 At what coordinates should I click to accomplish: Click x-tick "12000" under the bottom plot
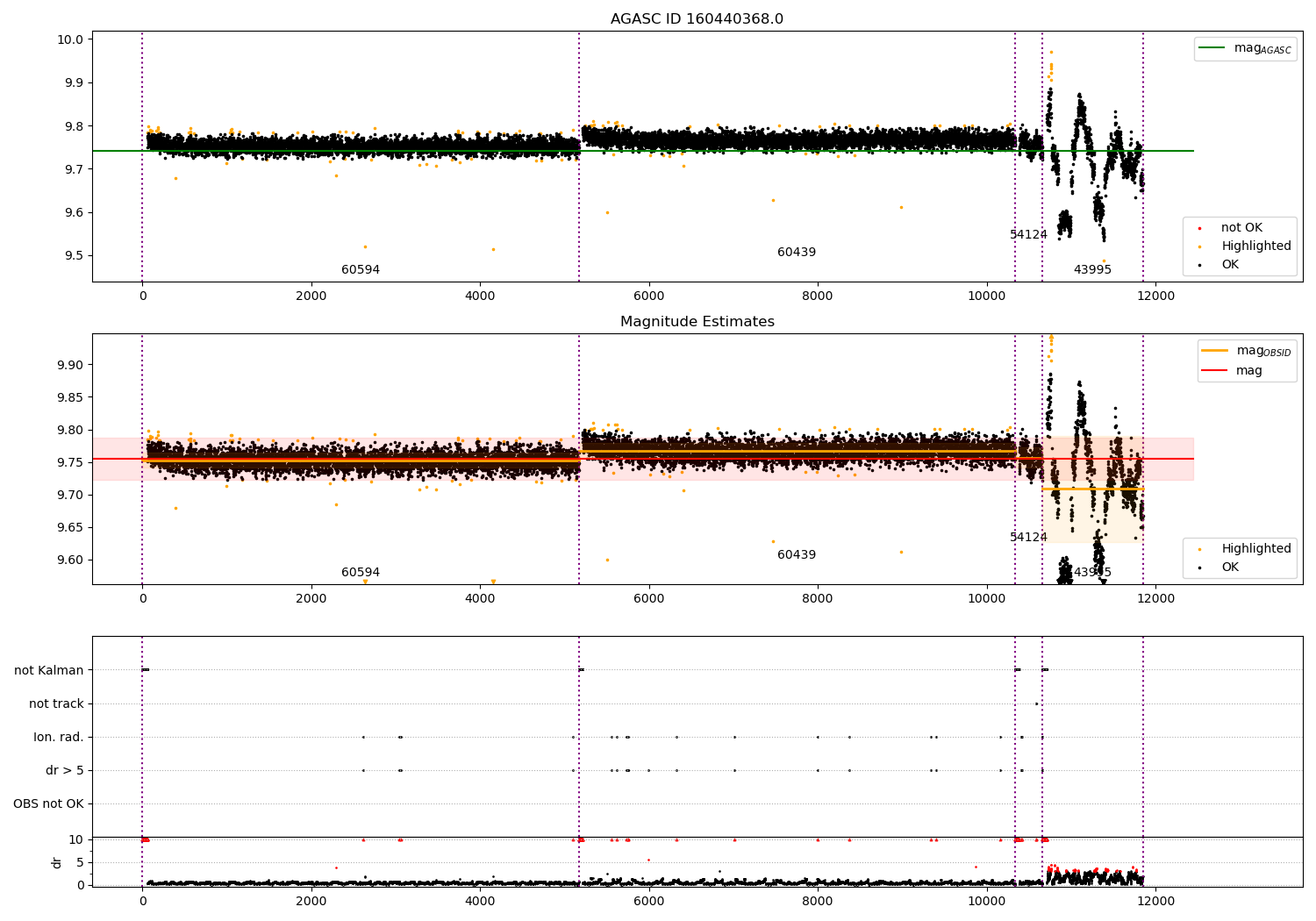click(x=1155, y=902)
